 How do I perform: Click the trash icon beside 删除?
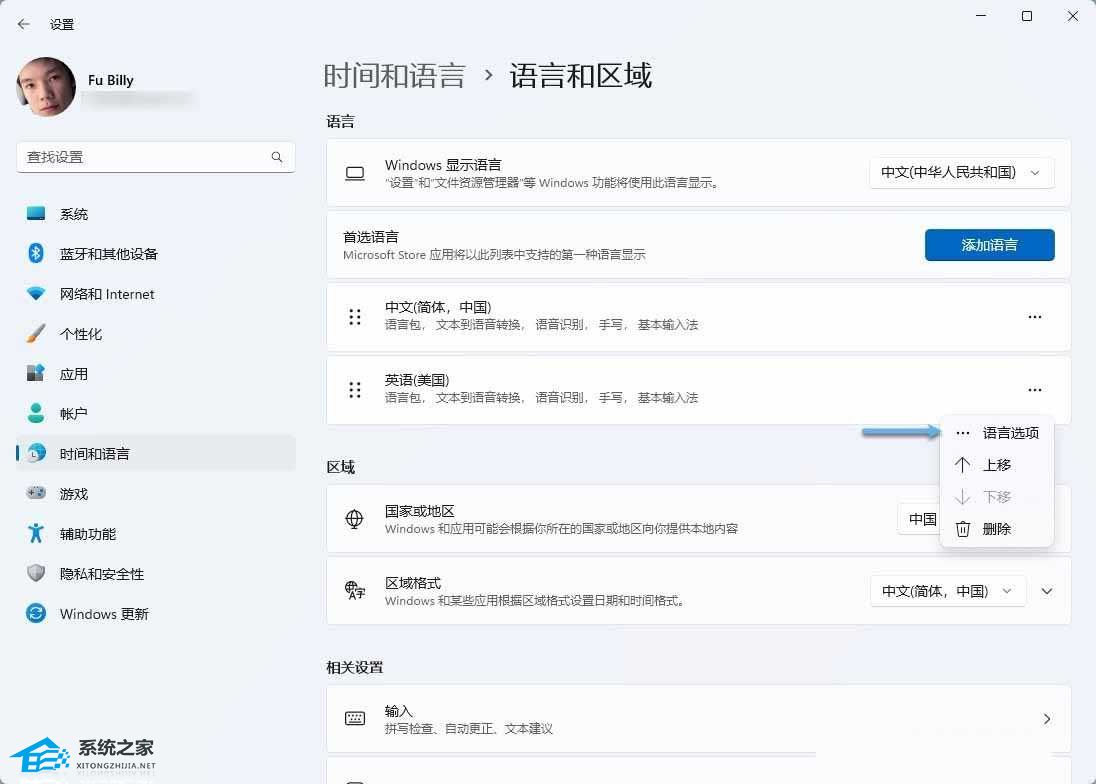point(962,529)
